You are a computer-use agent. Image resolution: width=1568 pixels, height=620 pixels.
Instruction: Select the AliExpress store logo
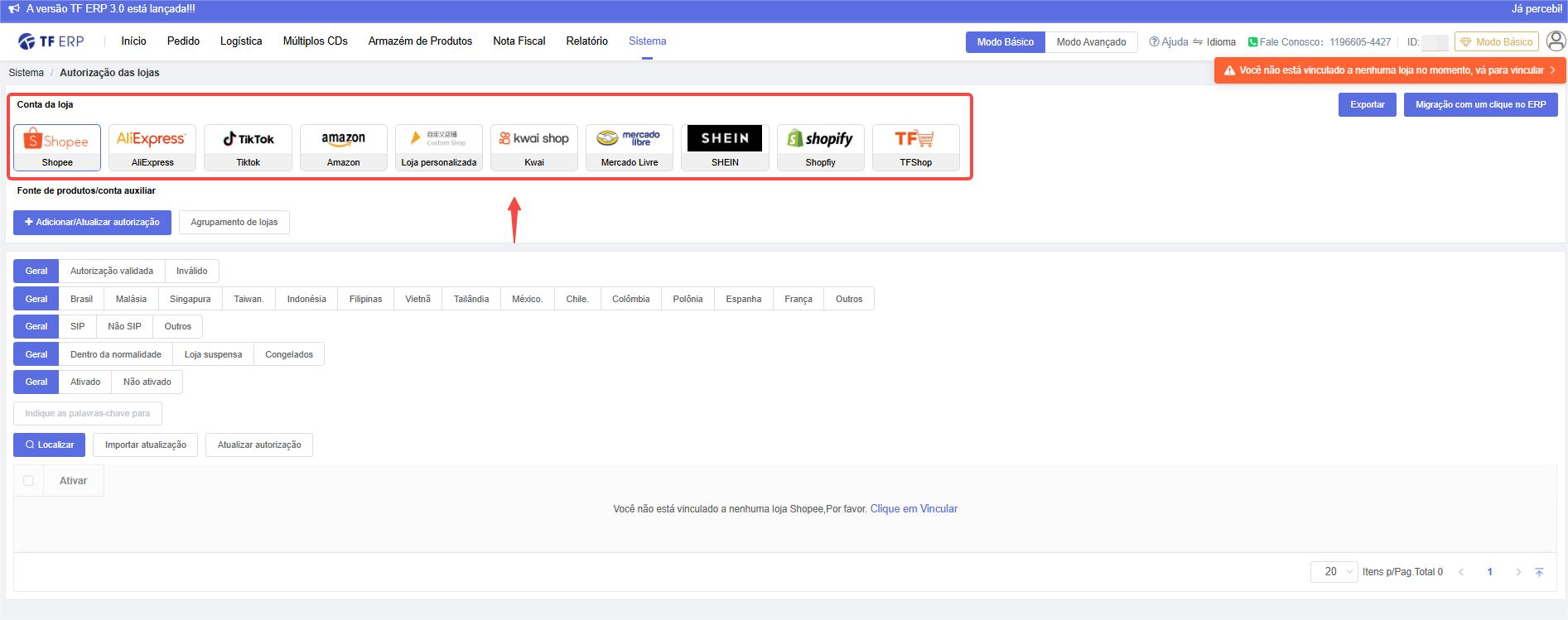pyautogui.click(x=152, y=139)
